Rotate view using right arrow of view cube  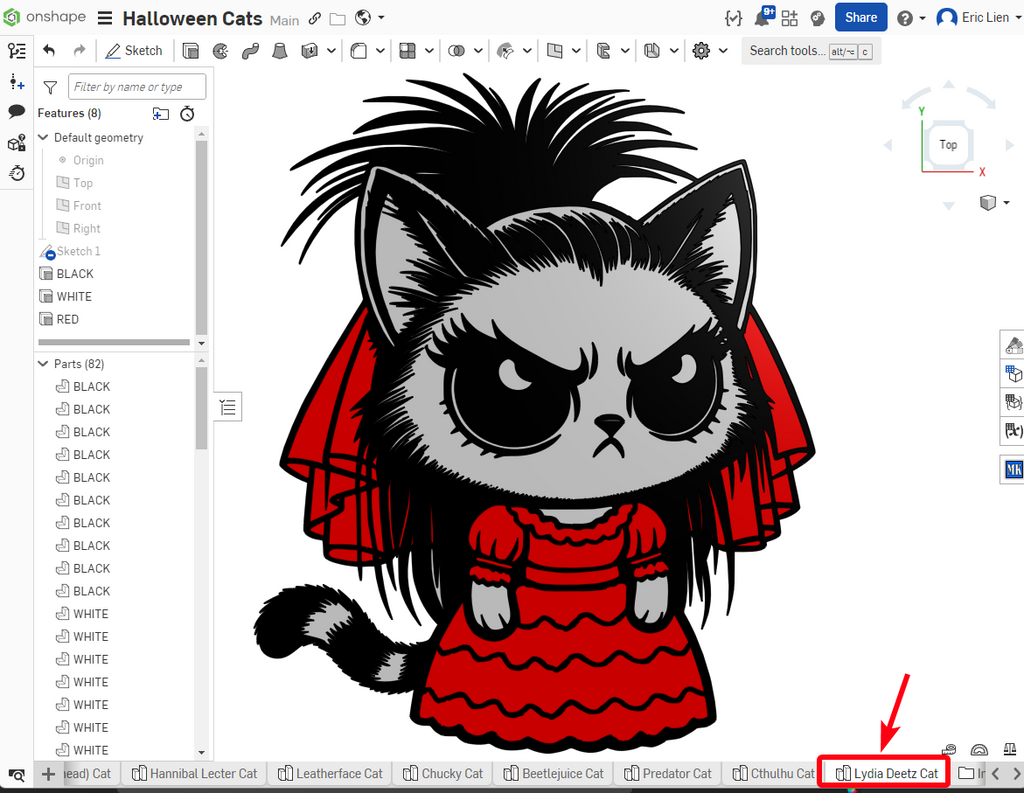click(x=1009, y=145)
